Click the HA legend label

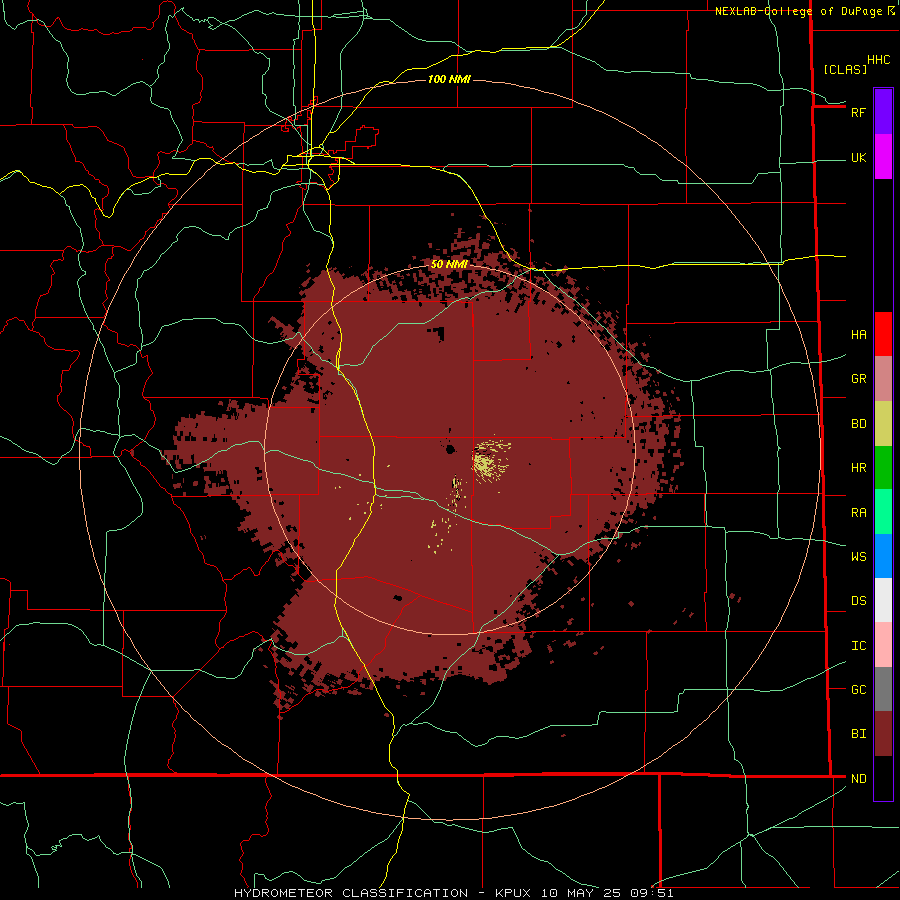(858, 335)
